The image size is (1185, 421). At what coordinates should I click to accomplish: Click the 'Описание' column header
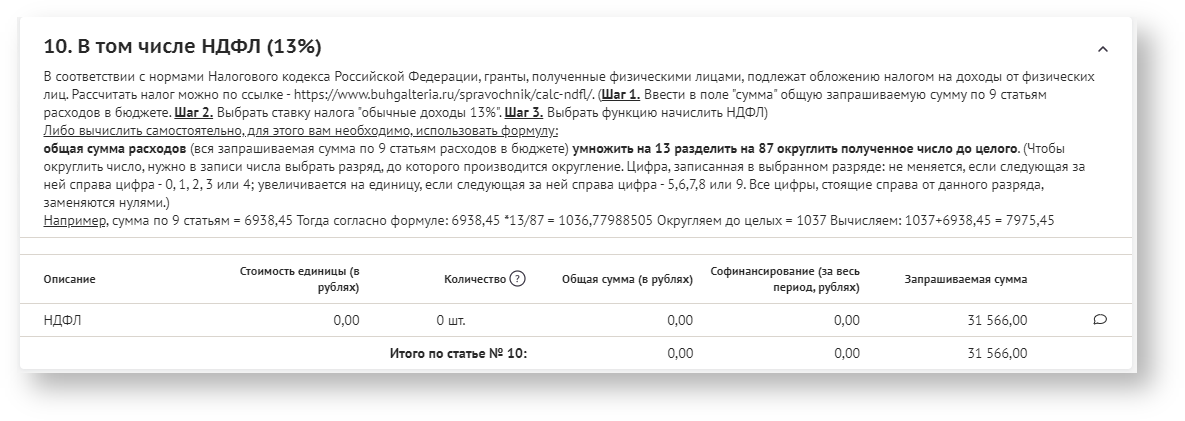(69, 279)
